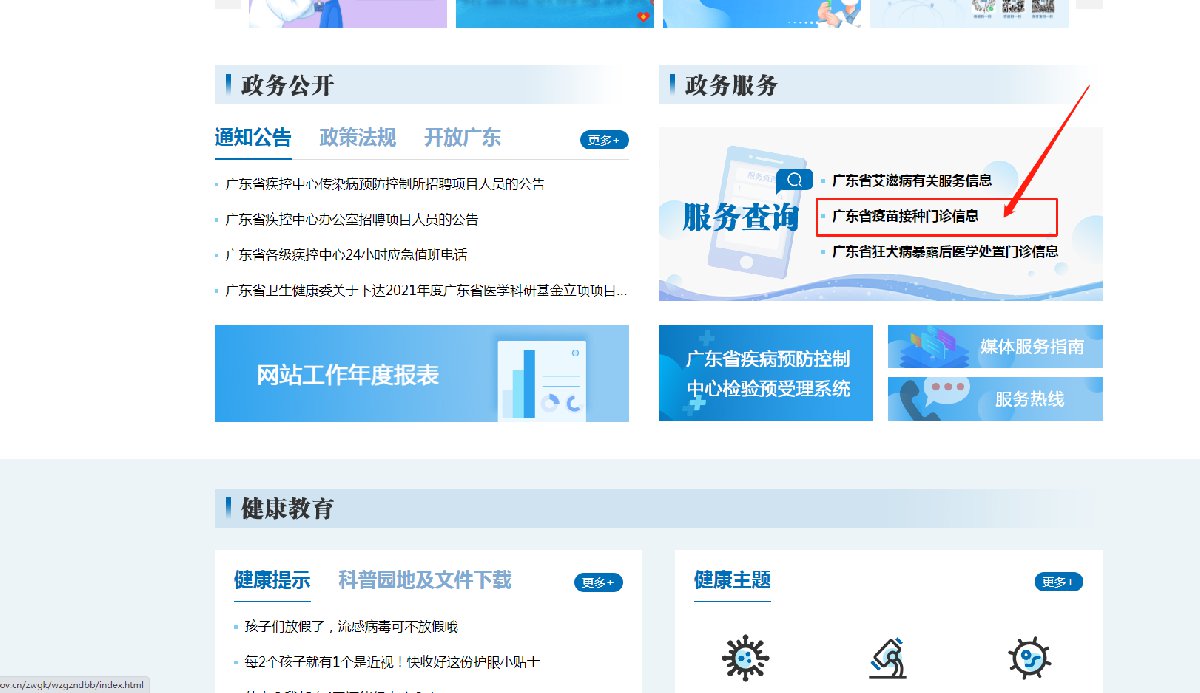This screenshot has height=693, width=1200.
Task: Select the 通知公告 tab
Action: (253, 138)
